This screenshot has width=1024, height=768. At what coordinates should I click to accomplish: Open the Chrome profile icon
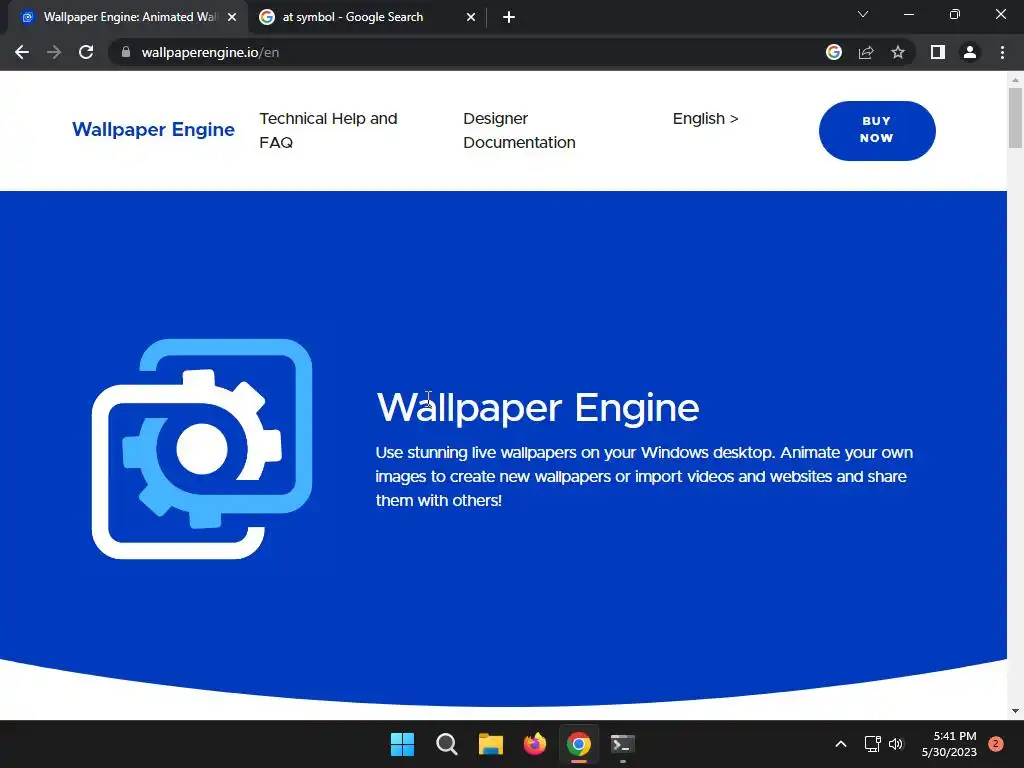[x=970, y=52]
